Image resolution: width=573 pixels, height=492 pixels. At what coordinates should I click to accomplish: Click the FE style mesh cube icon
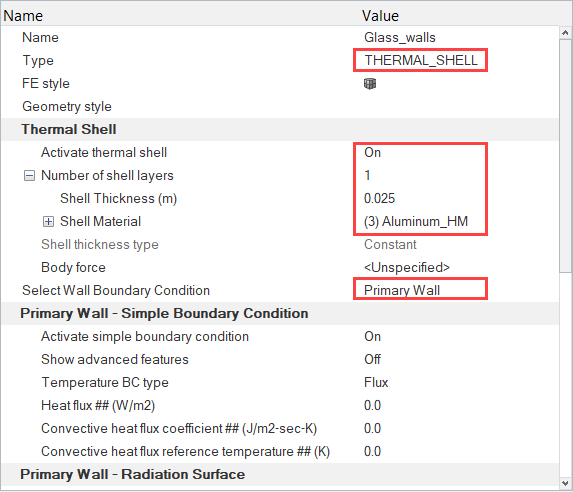click(x=370, y=84)
